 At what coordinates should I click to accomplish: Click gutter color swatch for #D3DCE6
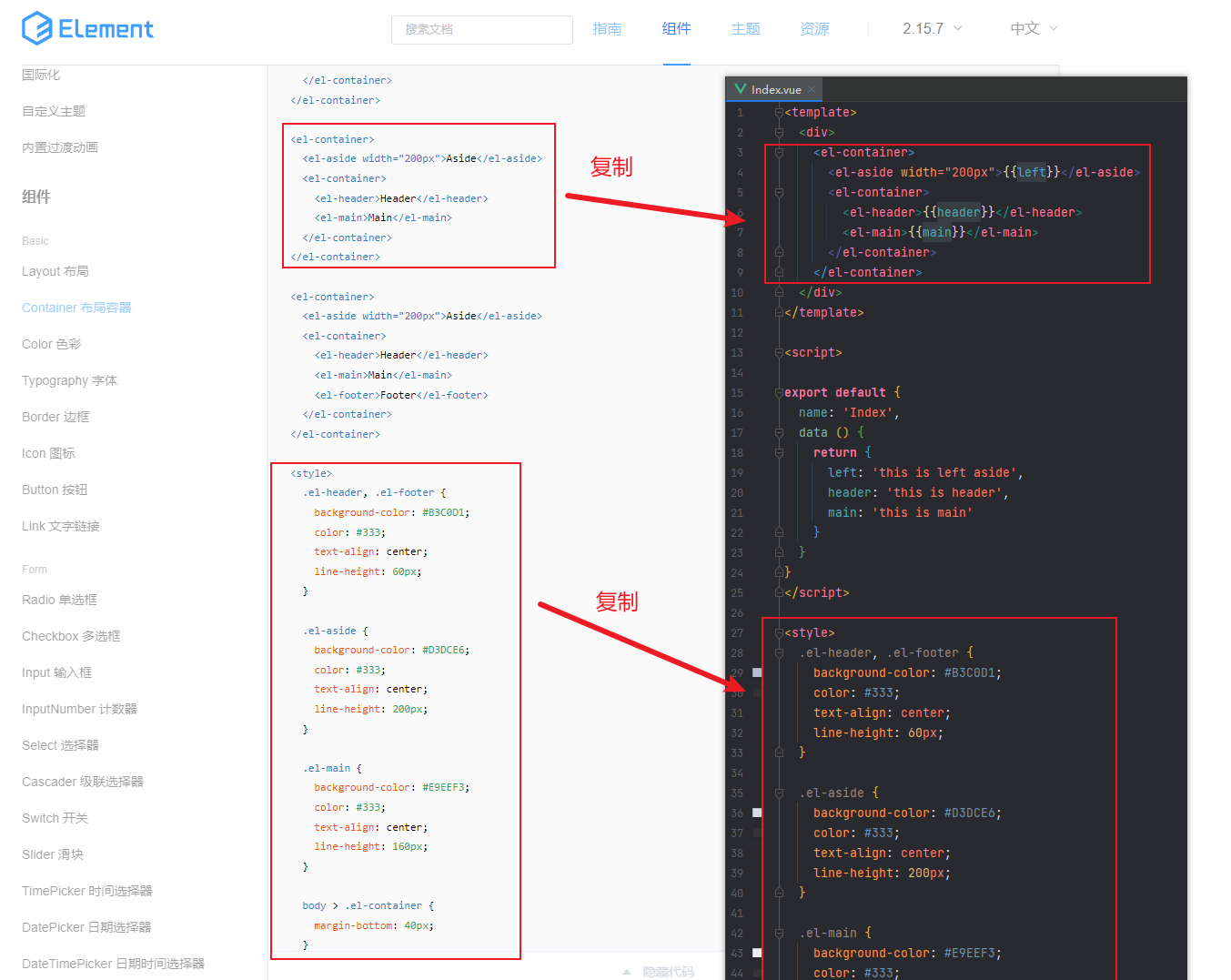[757, 813]
